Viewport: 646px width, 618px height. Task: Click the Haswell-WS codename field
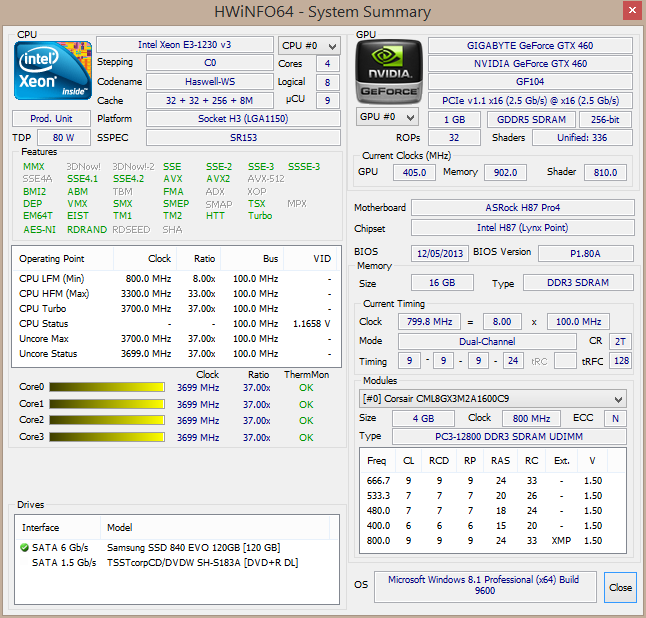coord(210,82)
